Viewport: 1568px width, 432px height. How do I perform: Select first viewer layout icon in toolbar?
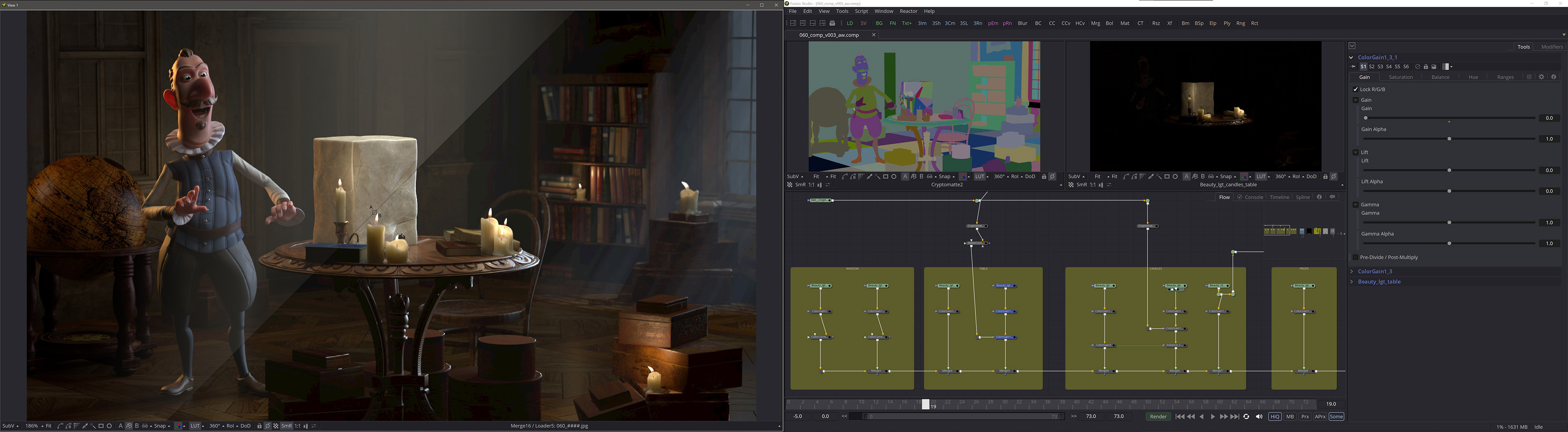[793, 23]
